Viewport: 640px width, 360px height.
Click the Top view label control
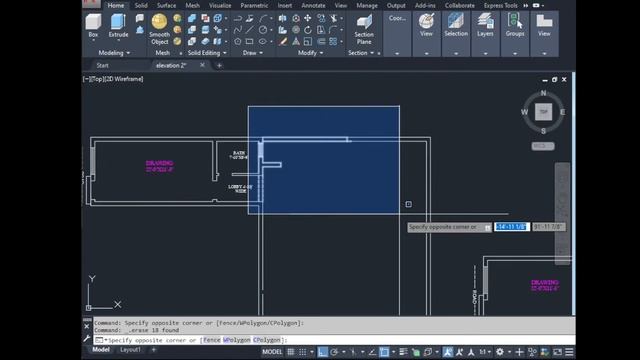[x=97, y=79]
